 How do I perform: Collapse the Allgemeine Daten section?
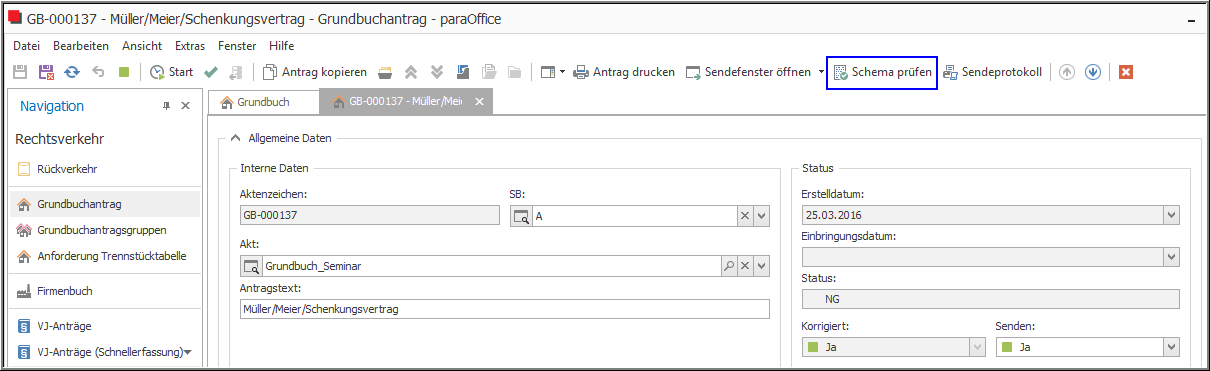click(235, 138)
